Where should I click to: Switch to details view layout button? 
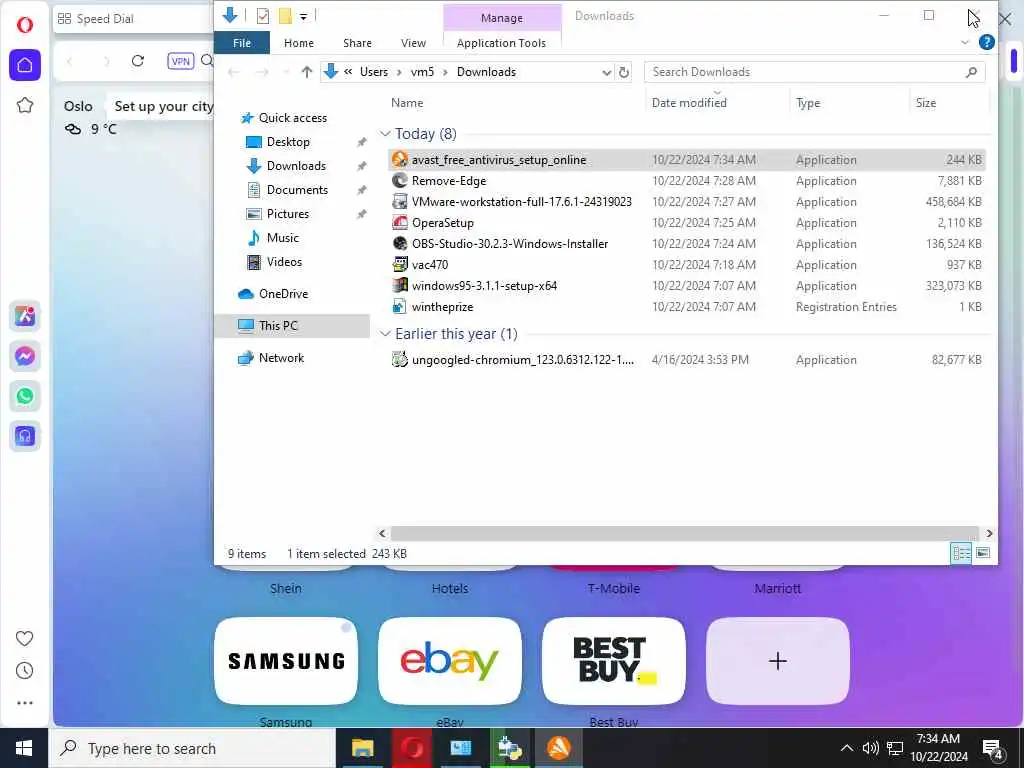click(961, 553)
